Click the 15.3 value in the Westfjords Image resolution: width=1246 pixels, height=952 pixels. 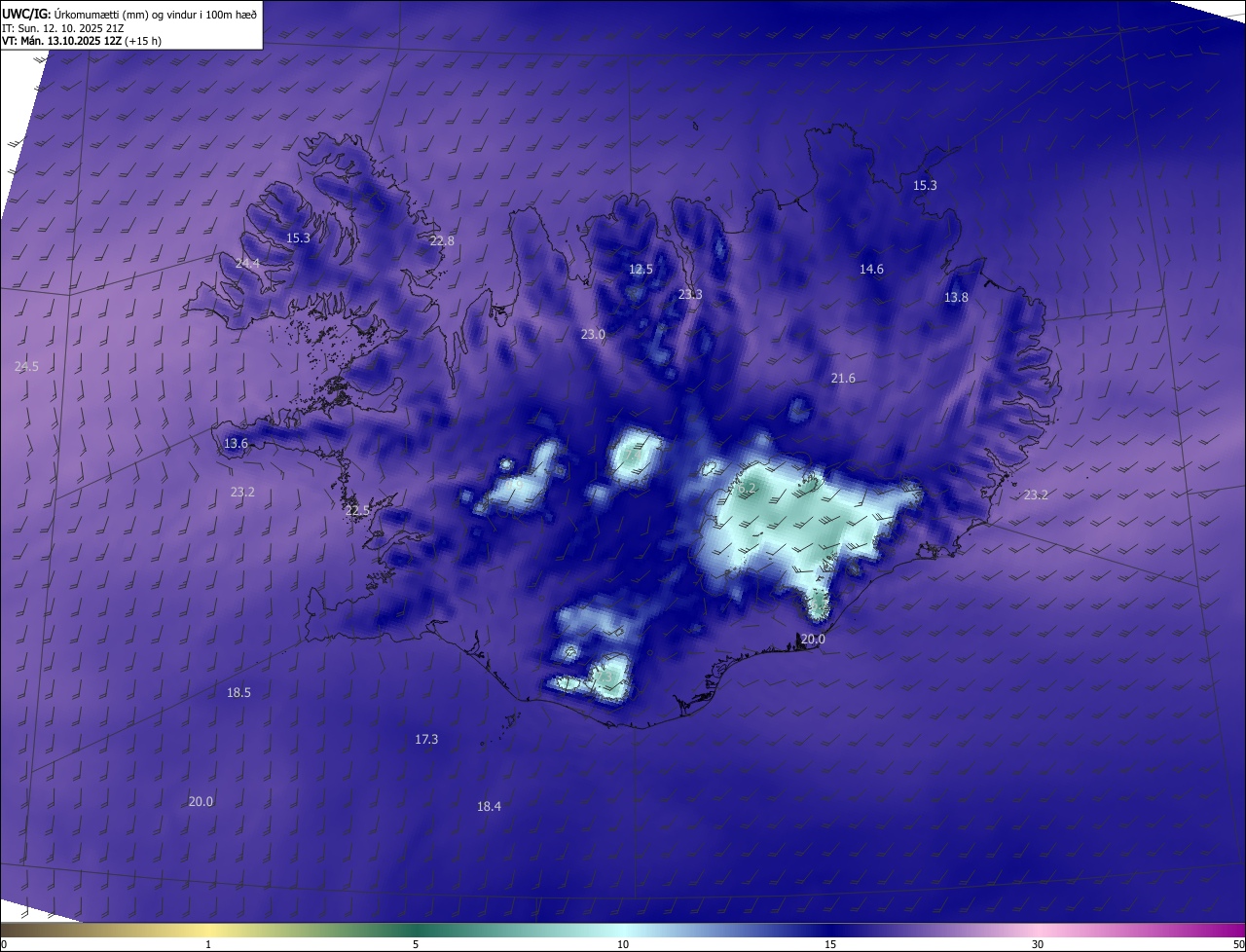(298, 238)
